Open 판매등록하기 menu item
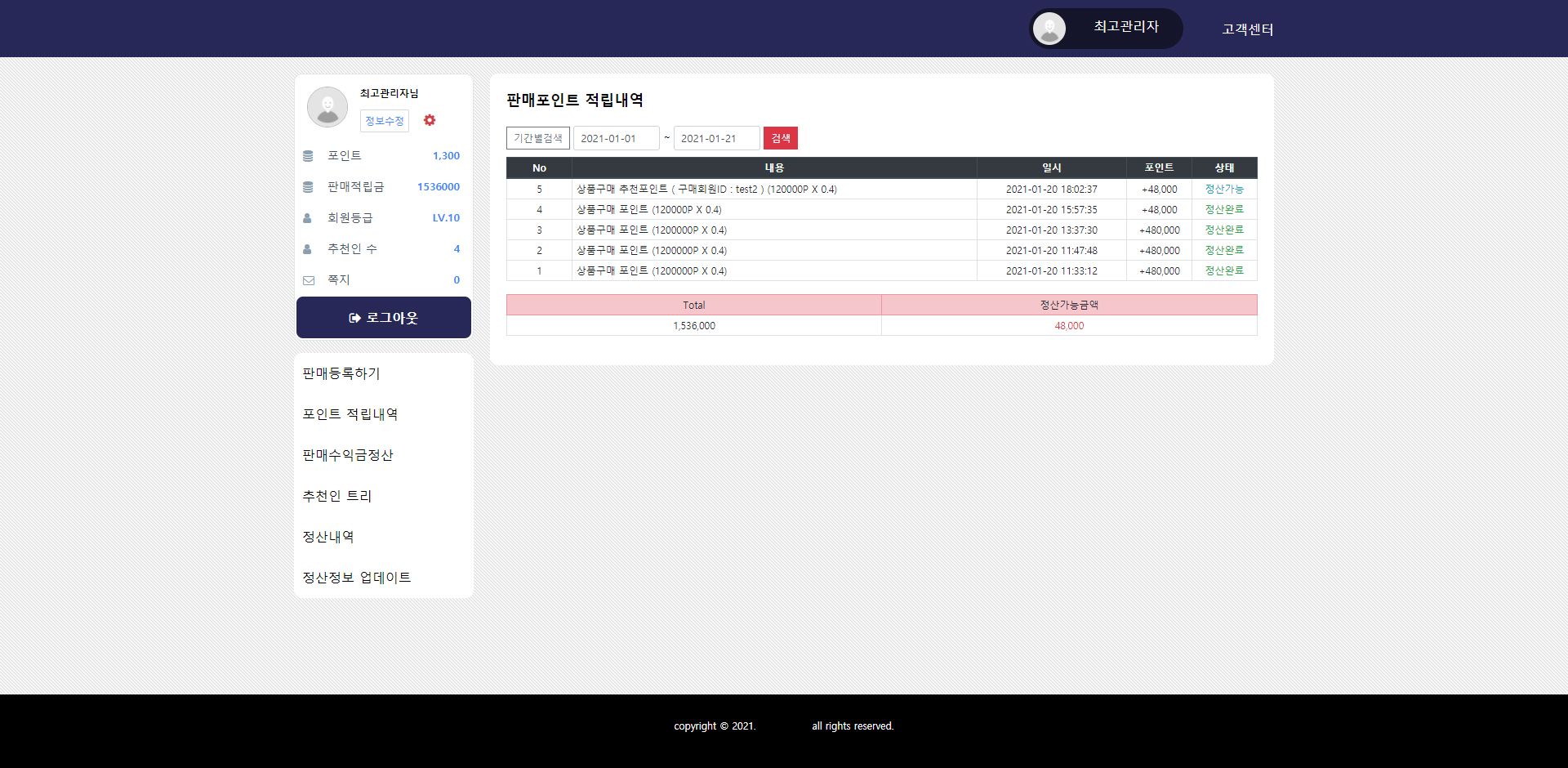 click(341, 373)
